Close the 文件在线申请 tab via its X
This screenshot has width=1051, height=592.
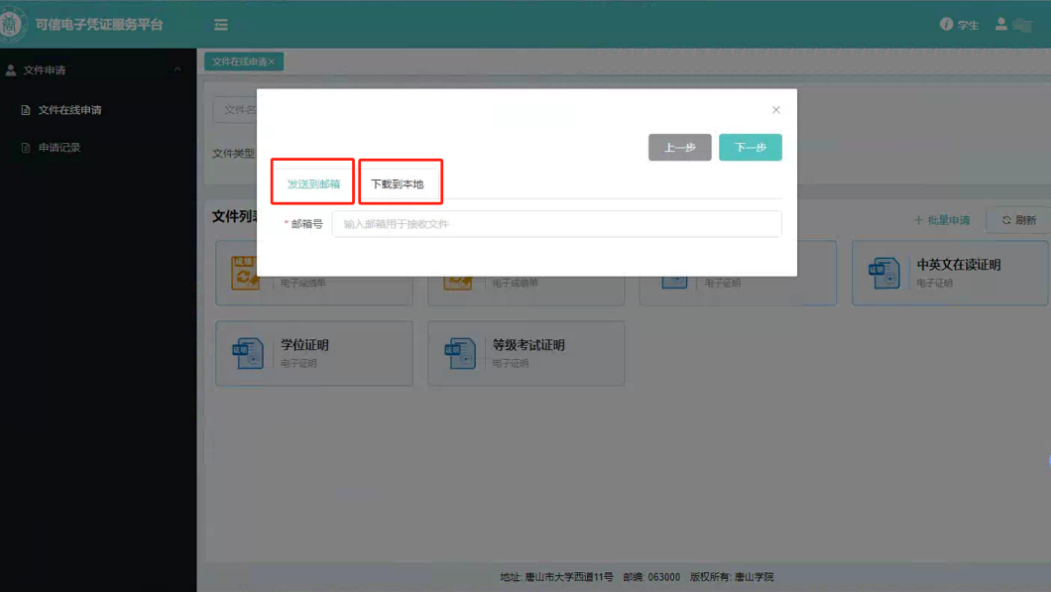272,62
